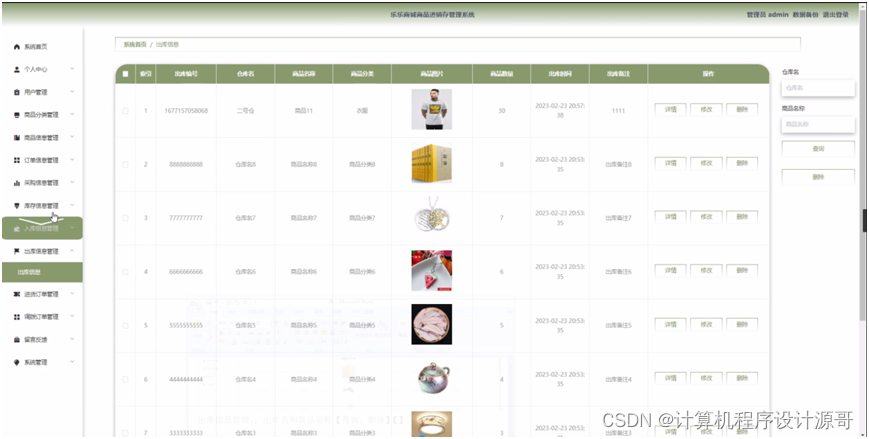Click the 商品数量 column header

502,74
